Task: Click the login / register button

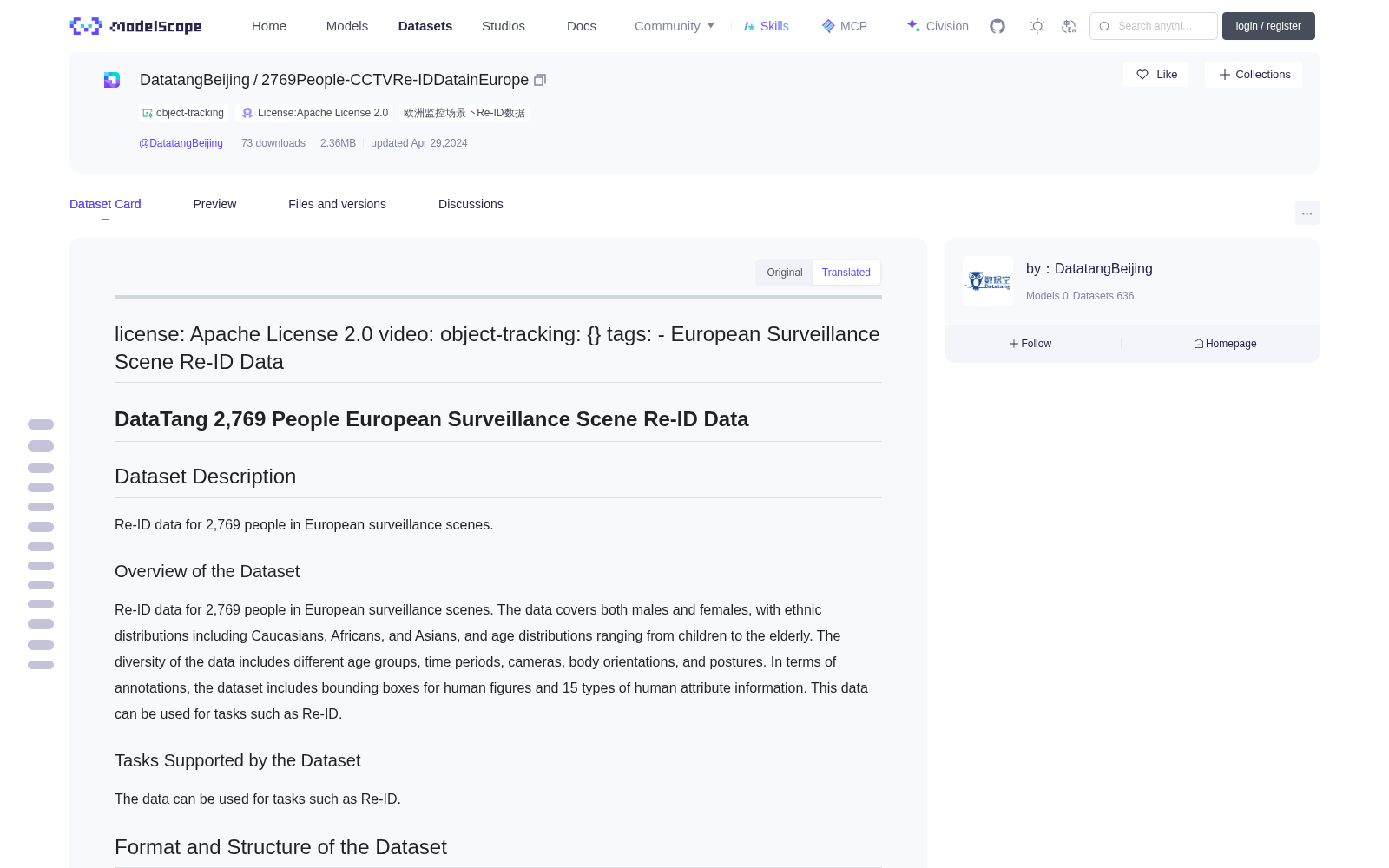Action: point(1268,26)
